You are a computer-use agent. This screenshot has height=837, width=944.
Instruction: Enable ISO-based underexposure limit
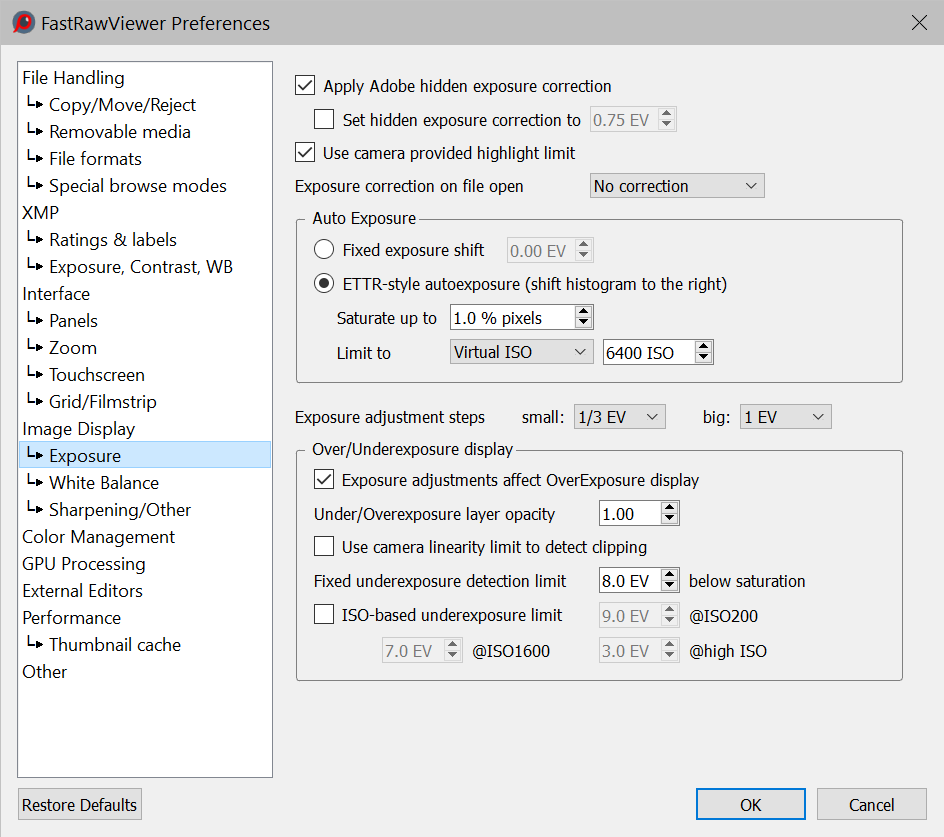point(324,616)
